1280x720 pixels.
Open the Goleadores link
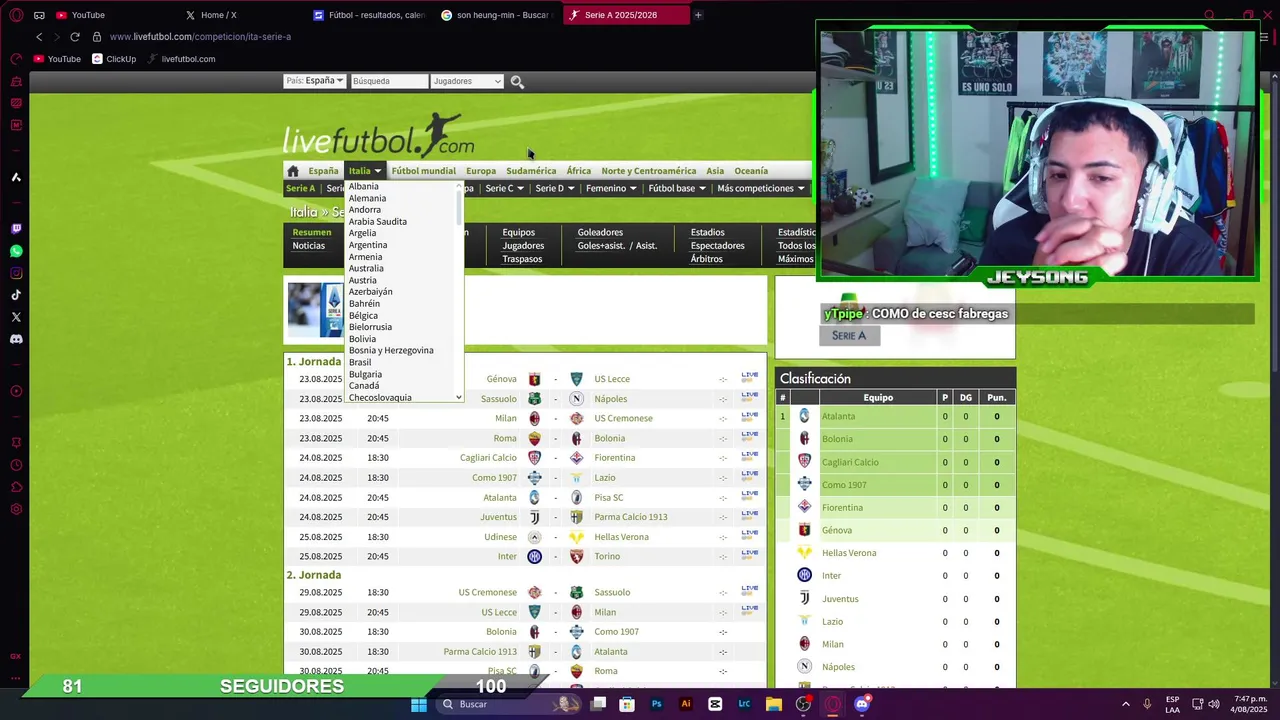pyautogui.click(x=600, y=232)
